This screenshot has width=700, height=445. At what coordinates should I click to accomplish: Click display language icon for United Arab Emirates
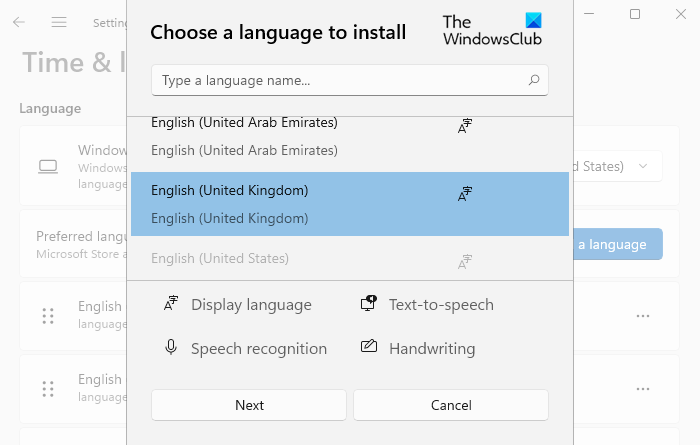click(x=464, y=126)
